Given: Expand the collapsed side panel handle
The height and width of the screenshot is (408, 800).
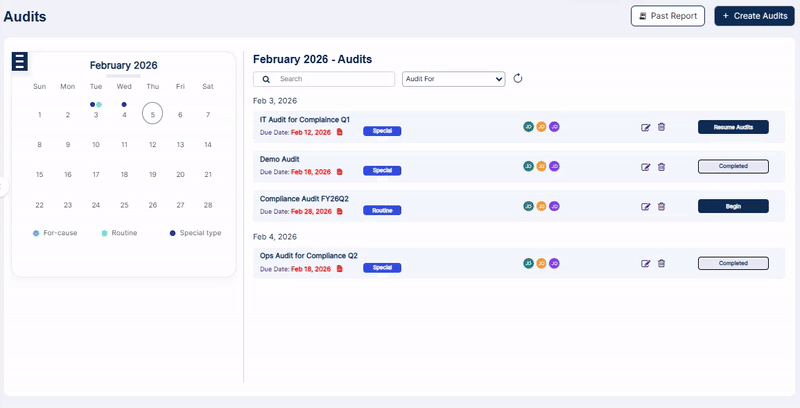Looking at the screenshot, I should coord(3,187).
